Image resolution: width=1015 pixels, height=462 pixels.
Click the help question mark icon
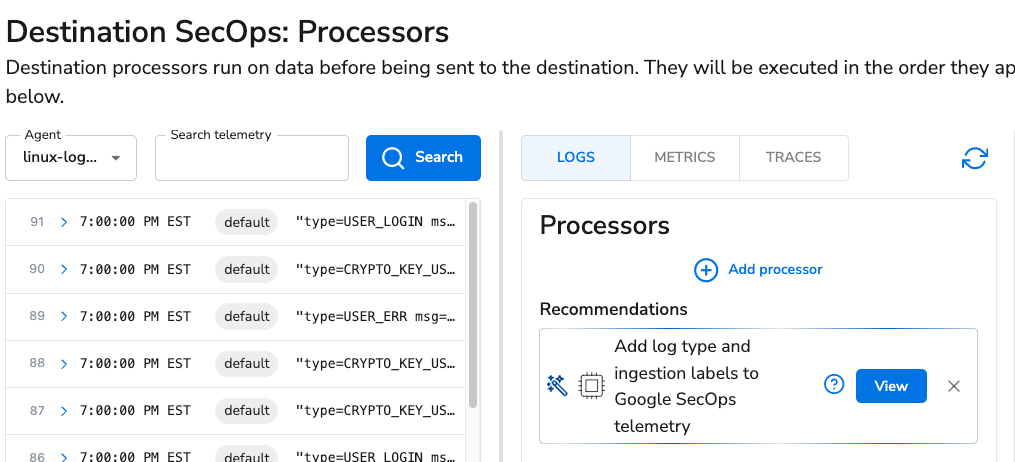pyautogui.click(x=834, y=384)
